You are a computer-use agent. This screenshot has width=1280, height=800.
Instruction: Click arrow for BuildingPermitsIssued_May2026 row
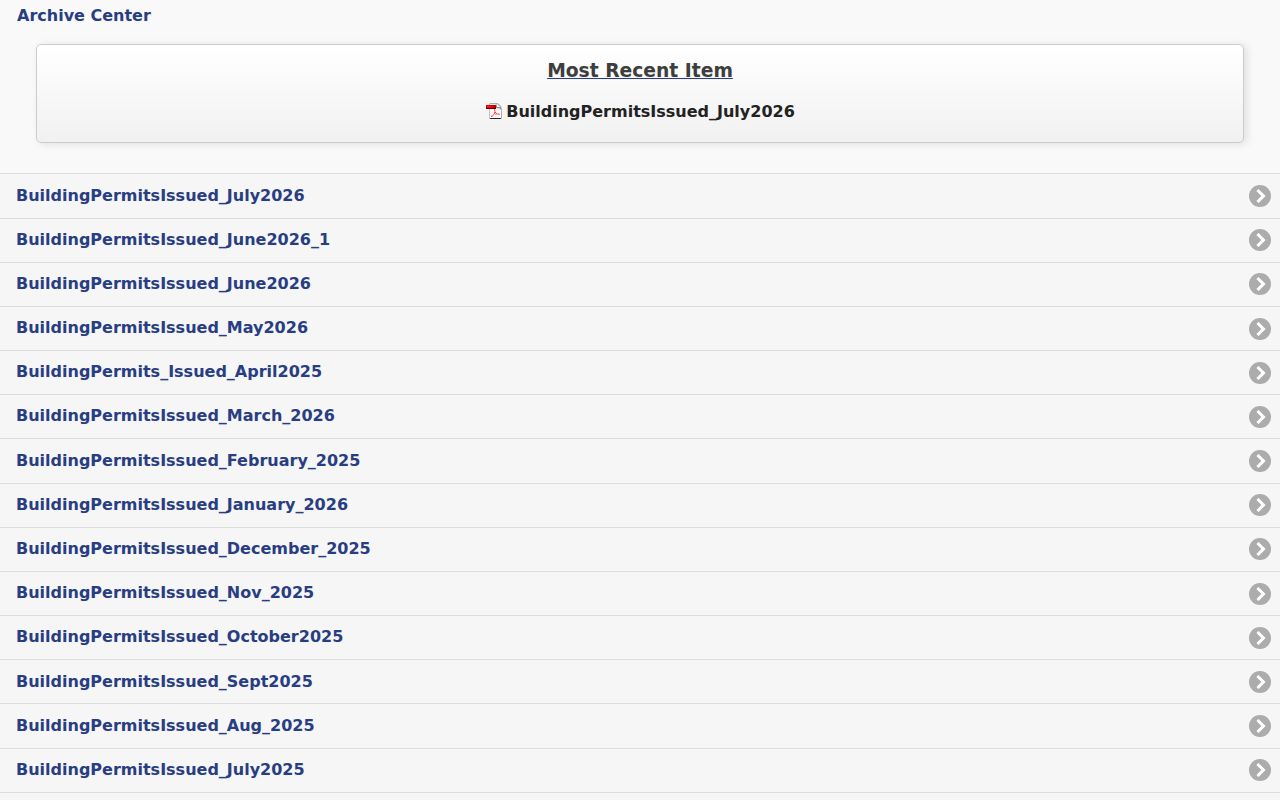[x=1260, y=328]
